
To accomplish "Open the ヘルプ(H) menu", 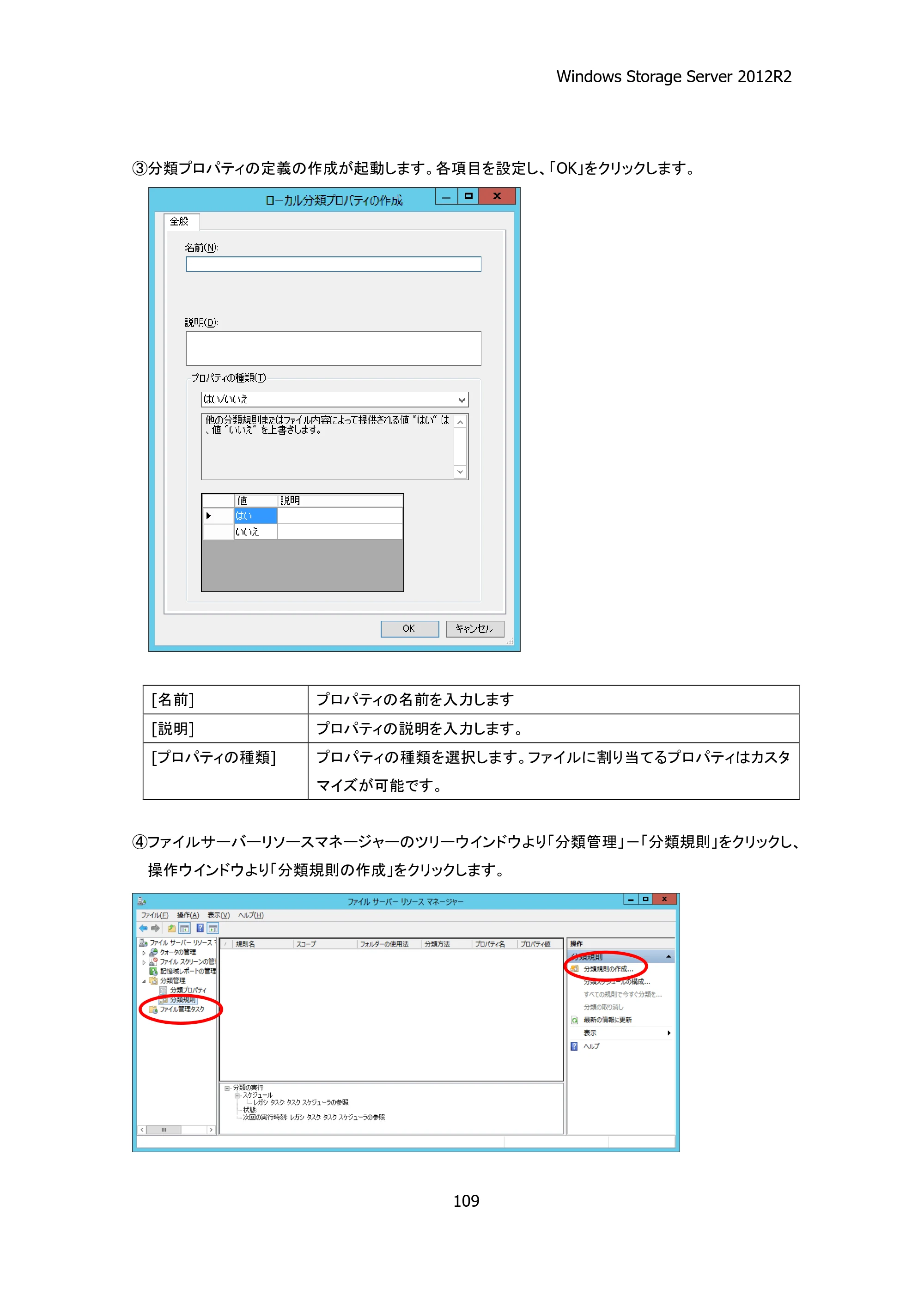I will [251, 915].
